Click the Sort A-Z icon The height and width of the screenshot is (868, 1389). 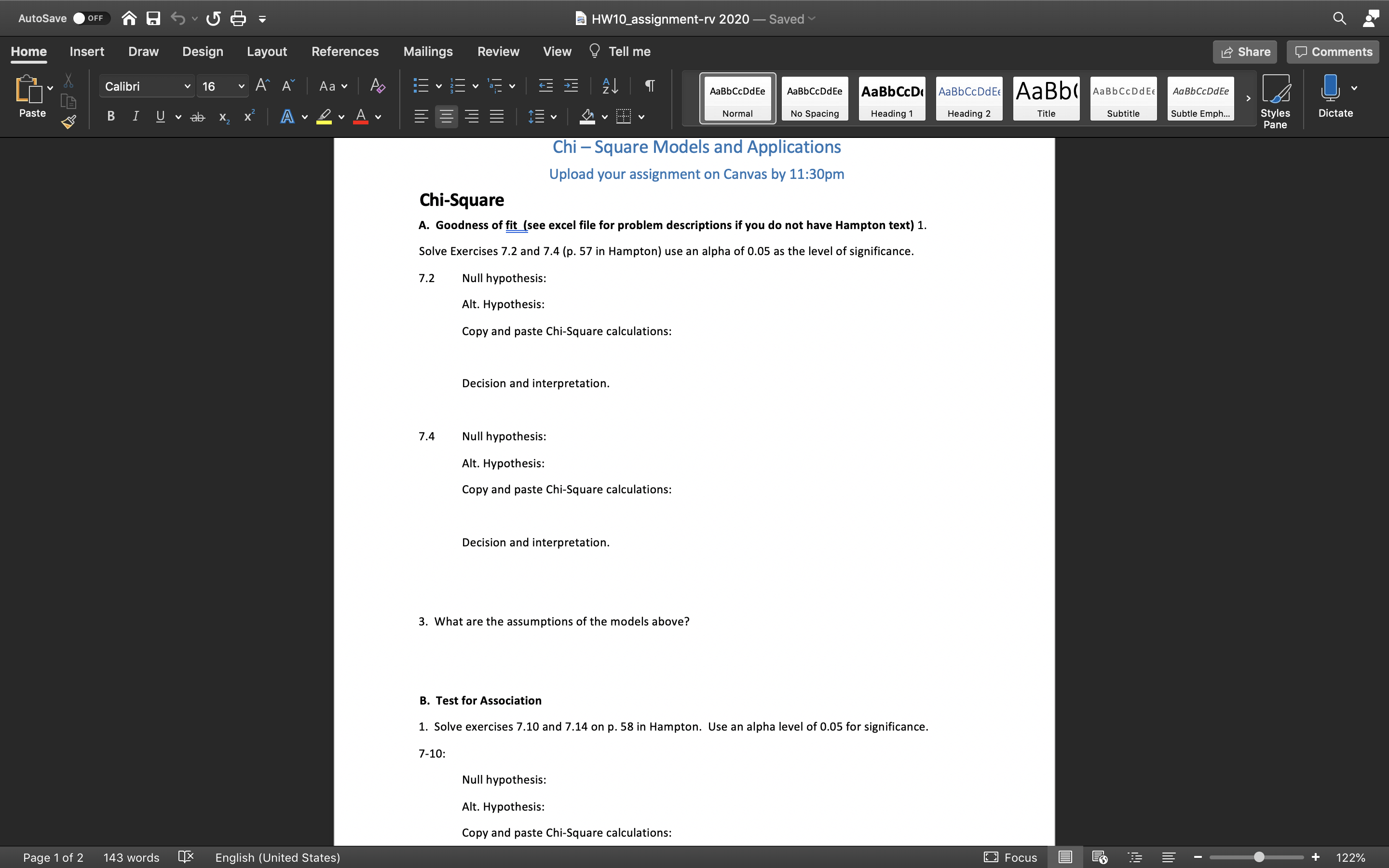(610, 85)
